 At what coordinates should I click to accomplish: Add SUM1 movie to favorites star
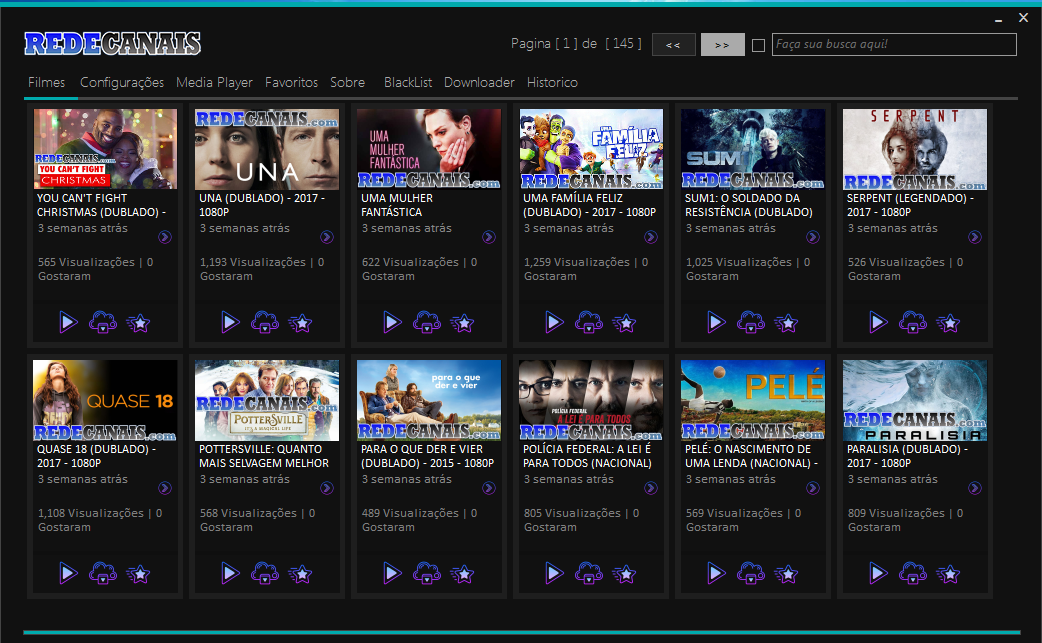pos(787,323)
